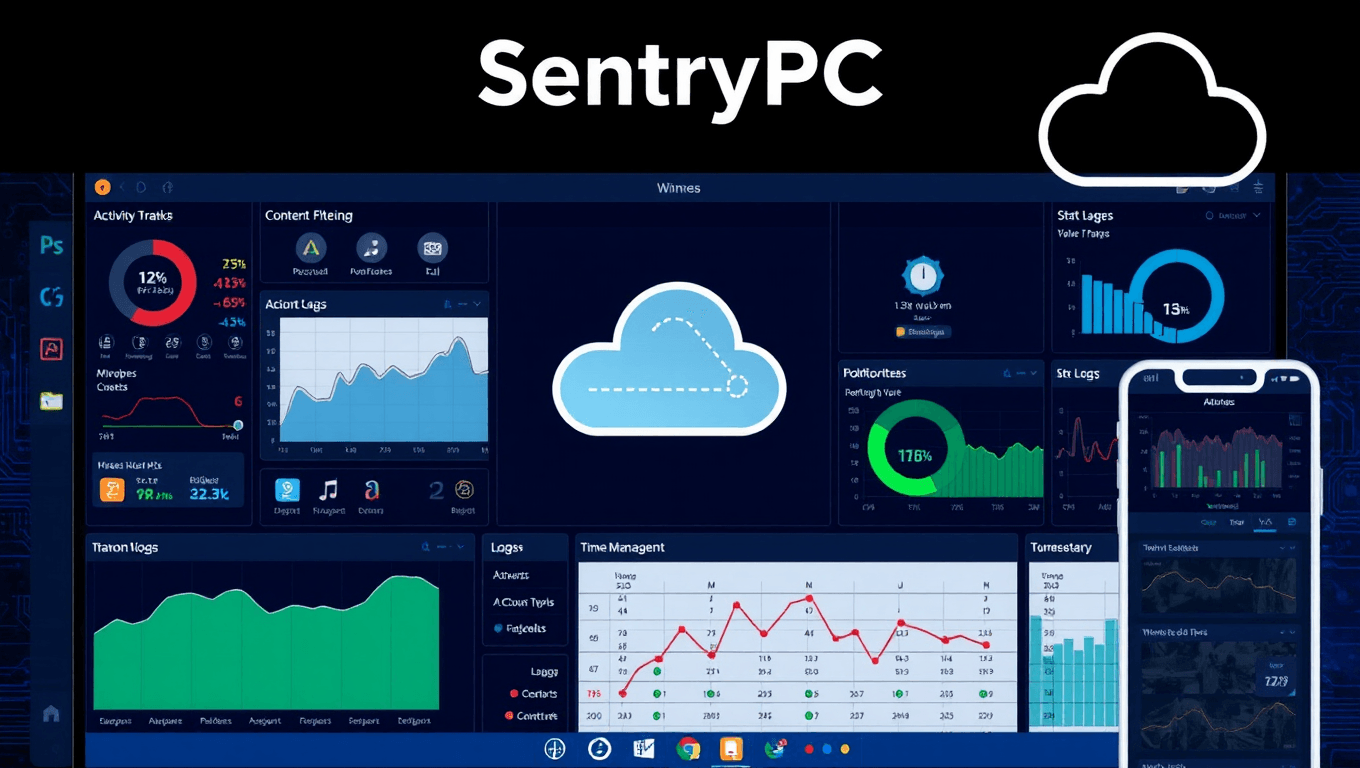Click the orange circle button in title bar

[102, 187]
